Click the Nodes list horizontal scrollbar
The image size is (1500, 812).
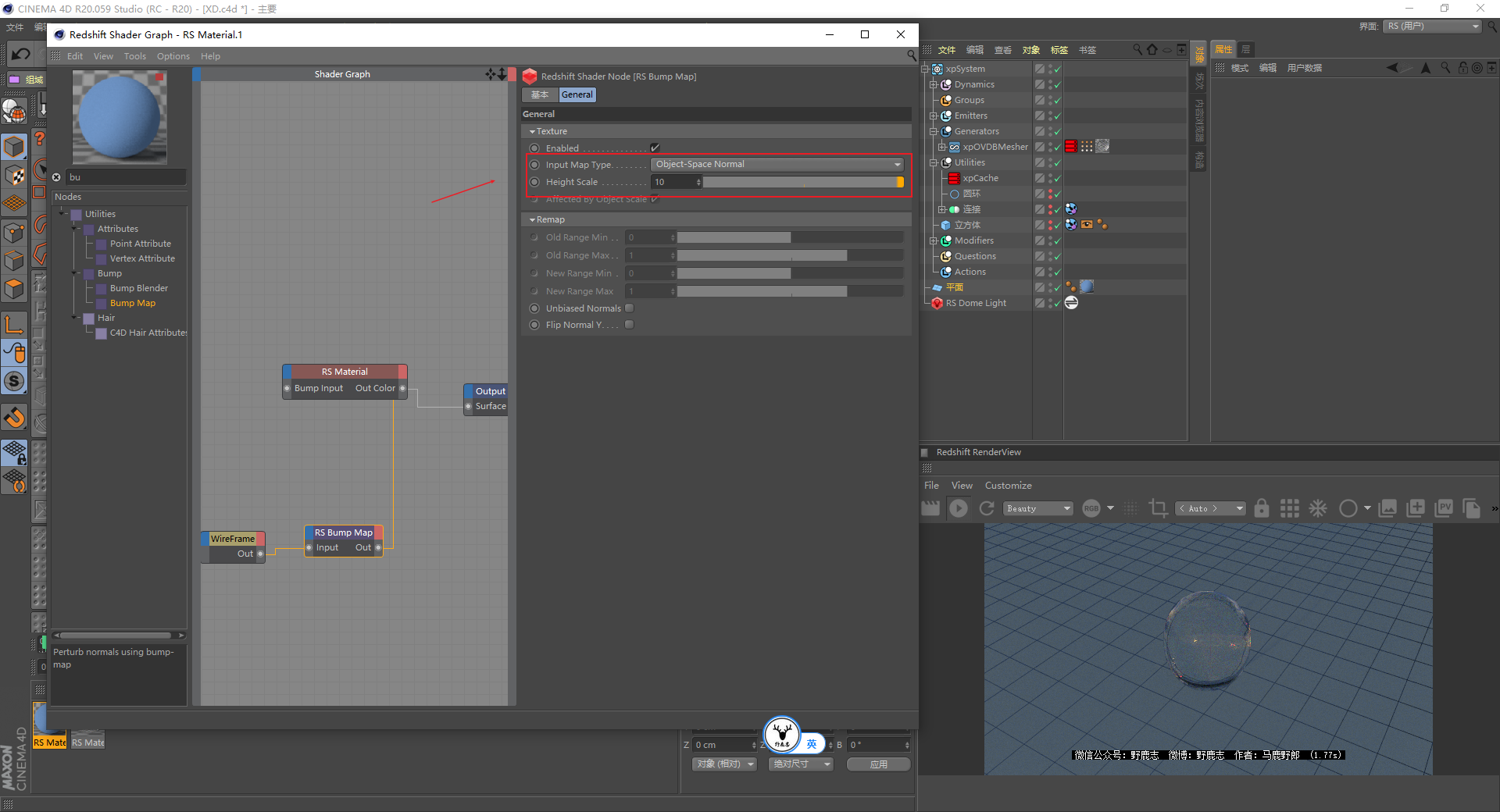[116, 636]
